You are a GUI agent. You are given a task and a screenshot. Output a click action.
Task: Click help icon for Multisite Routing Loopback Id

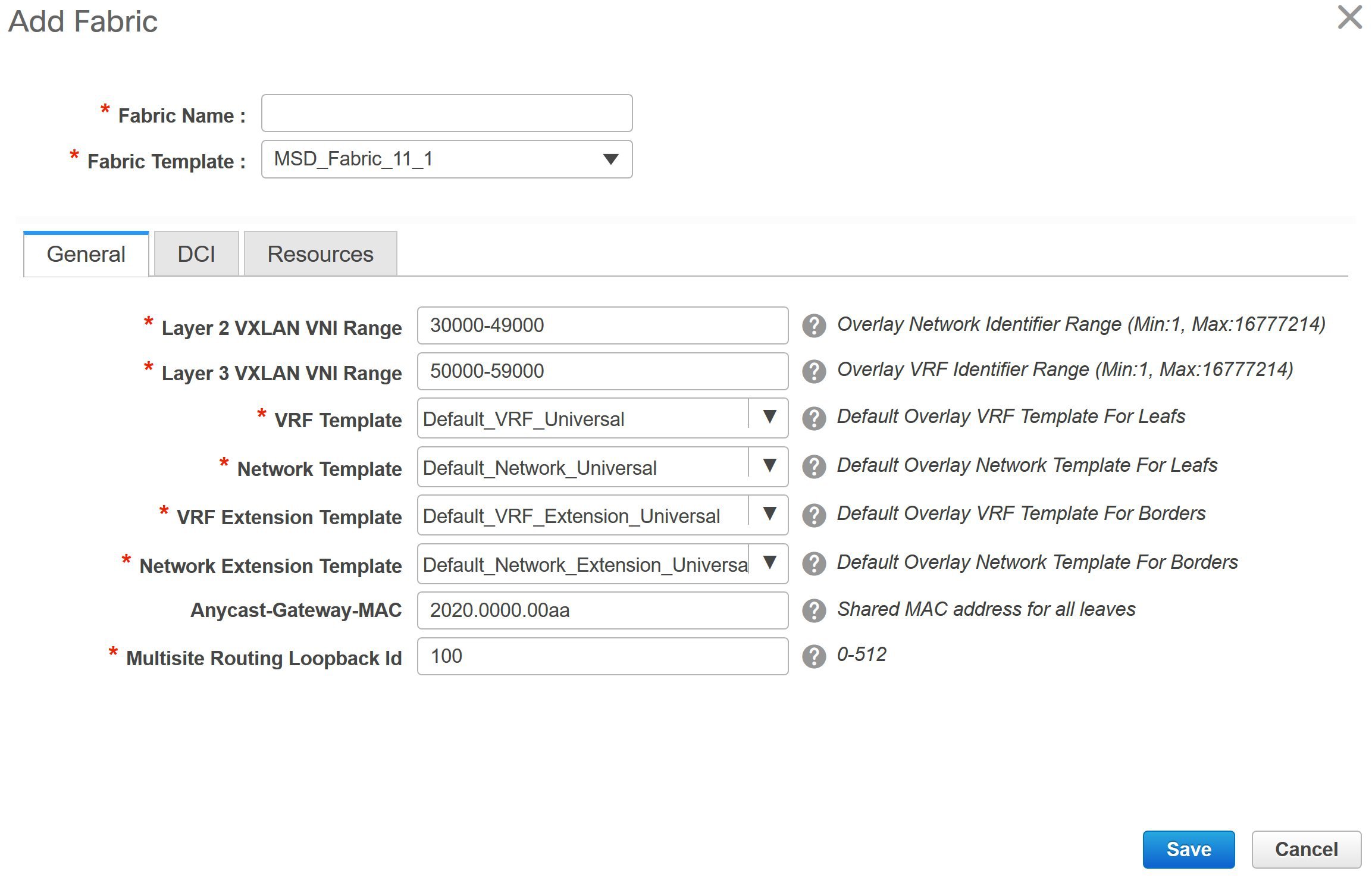point(813,656)
